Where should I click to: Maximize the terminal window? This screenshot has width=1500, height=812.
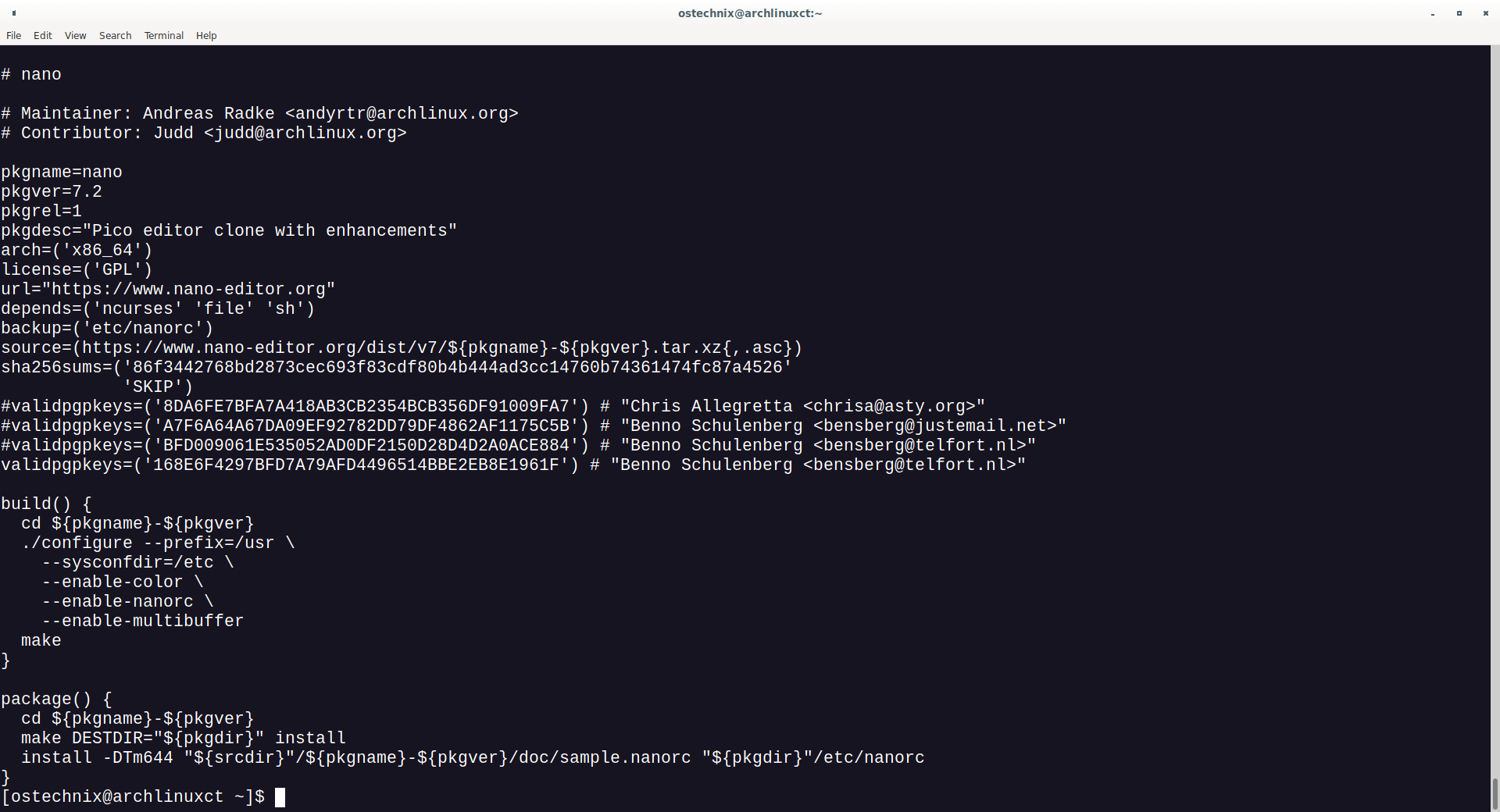[1459, 13]
